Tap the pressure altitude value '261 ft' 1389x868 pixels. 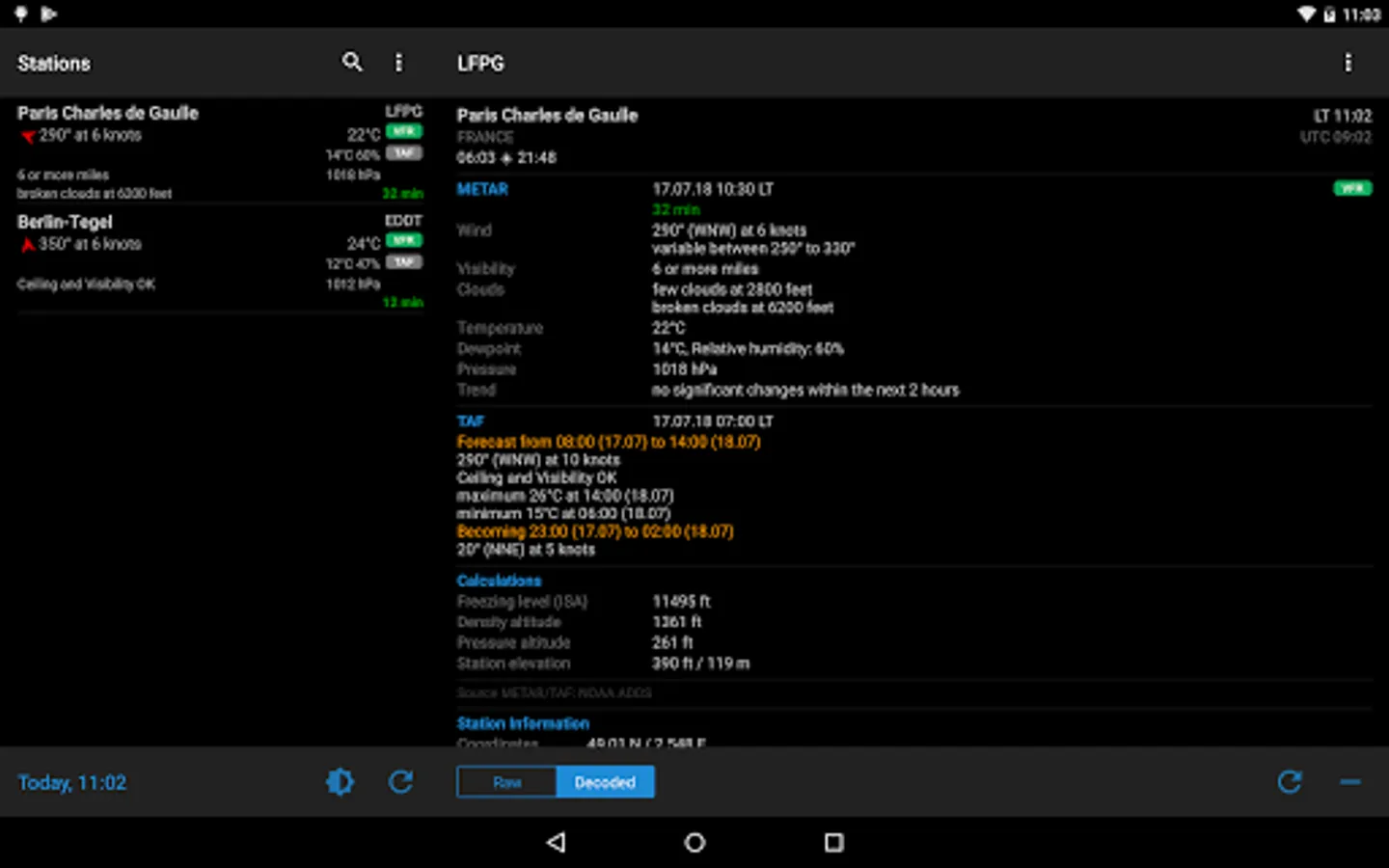click(672, 642)
